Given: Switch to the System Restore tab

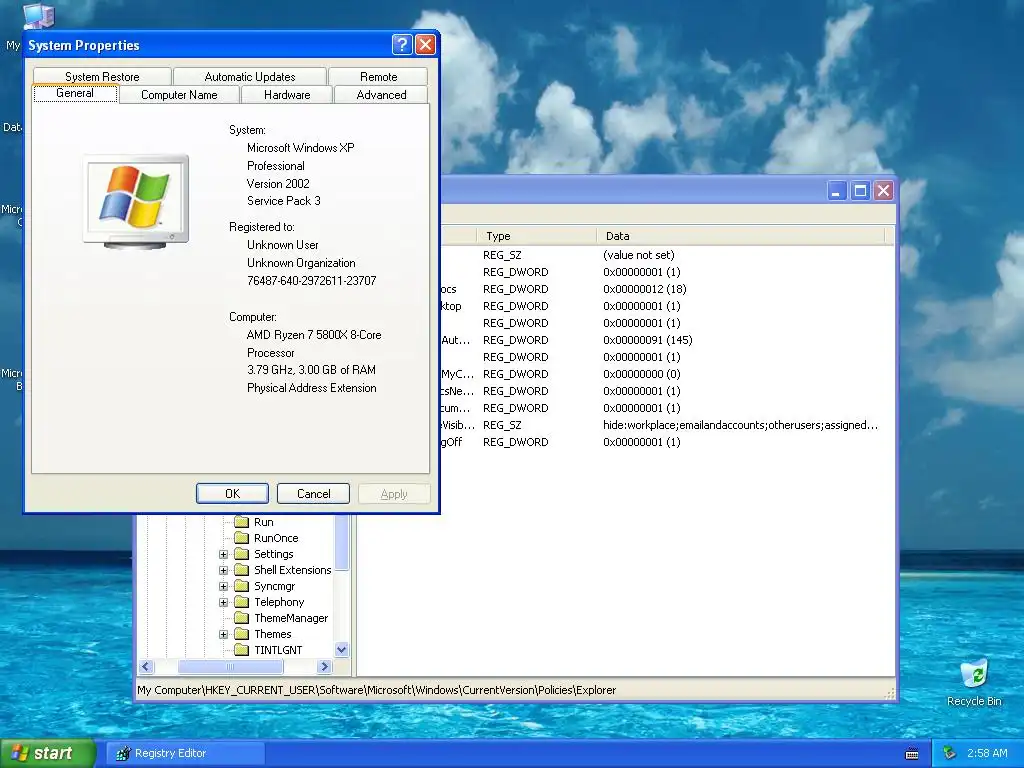Looking at the screenshot, I should click(x=102, y=76).
